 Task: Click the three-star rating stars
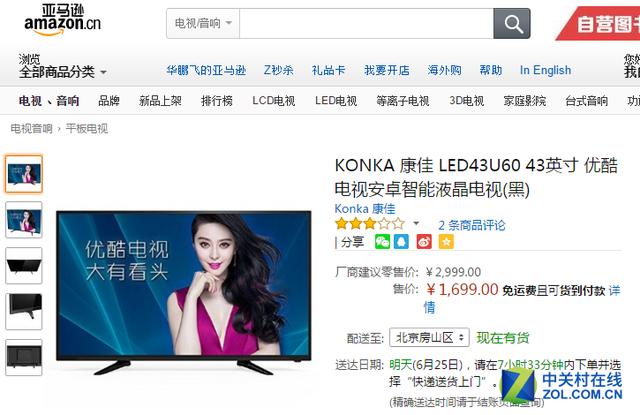tap(370, 224)
